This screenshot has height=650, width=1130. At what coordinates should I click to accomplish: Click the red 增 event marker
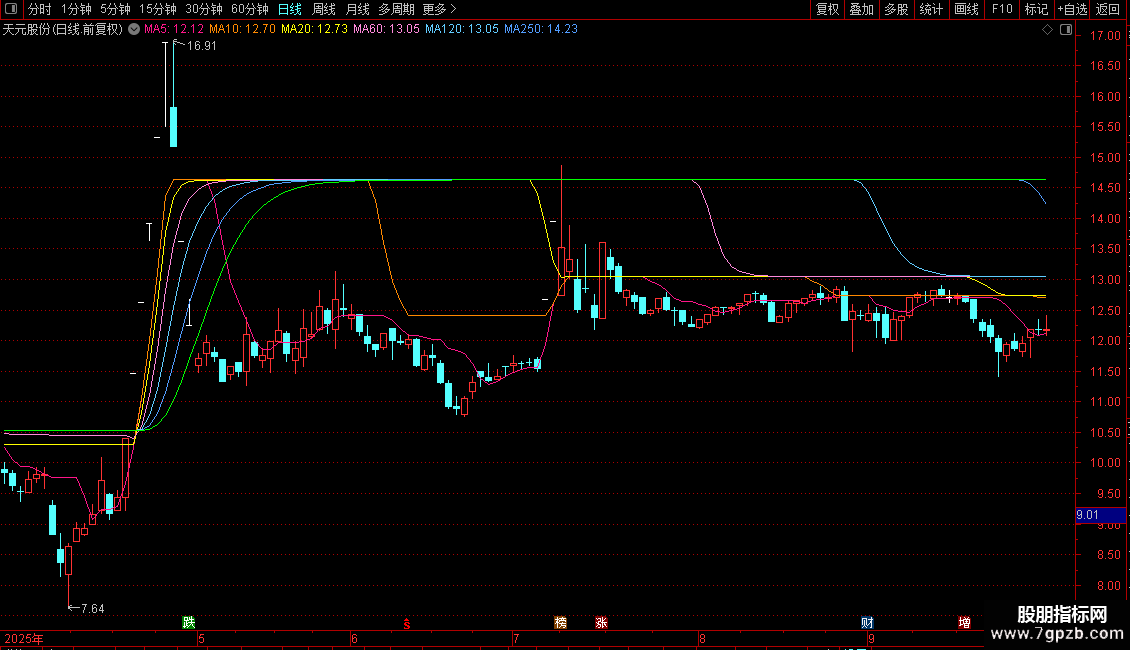pyautogui.click(x=964, y=623)
